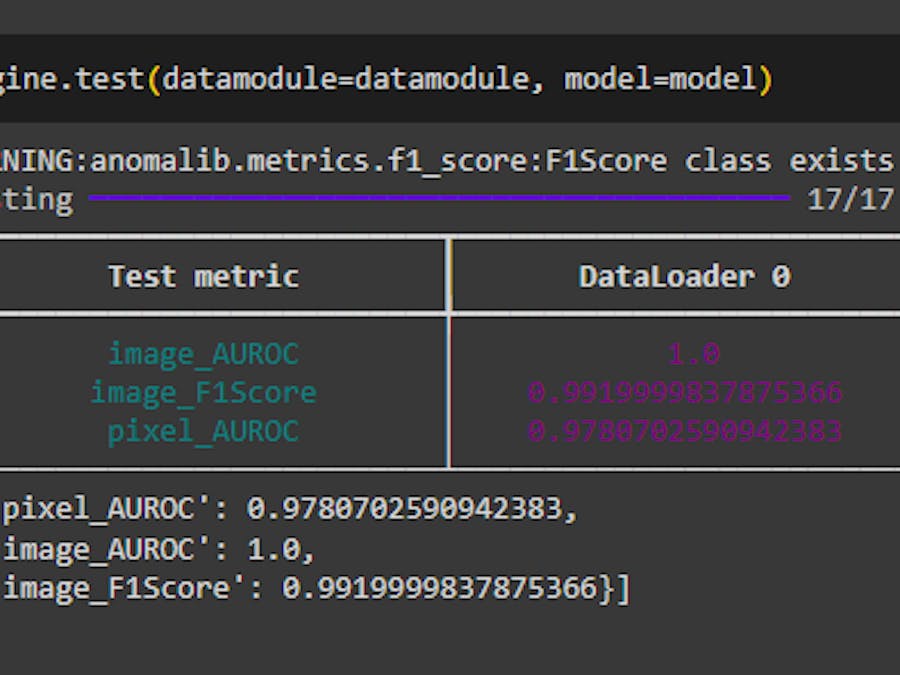Click the white 0.9919999837875366 dictionary value

[x=439, y=587]
